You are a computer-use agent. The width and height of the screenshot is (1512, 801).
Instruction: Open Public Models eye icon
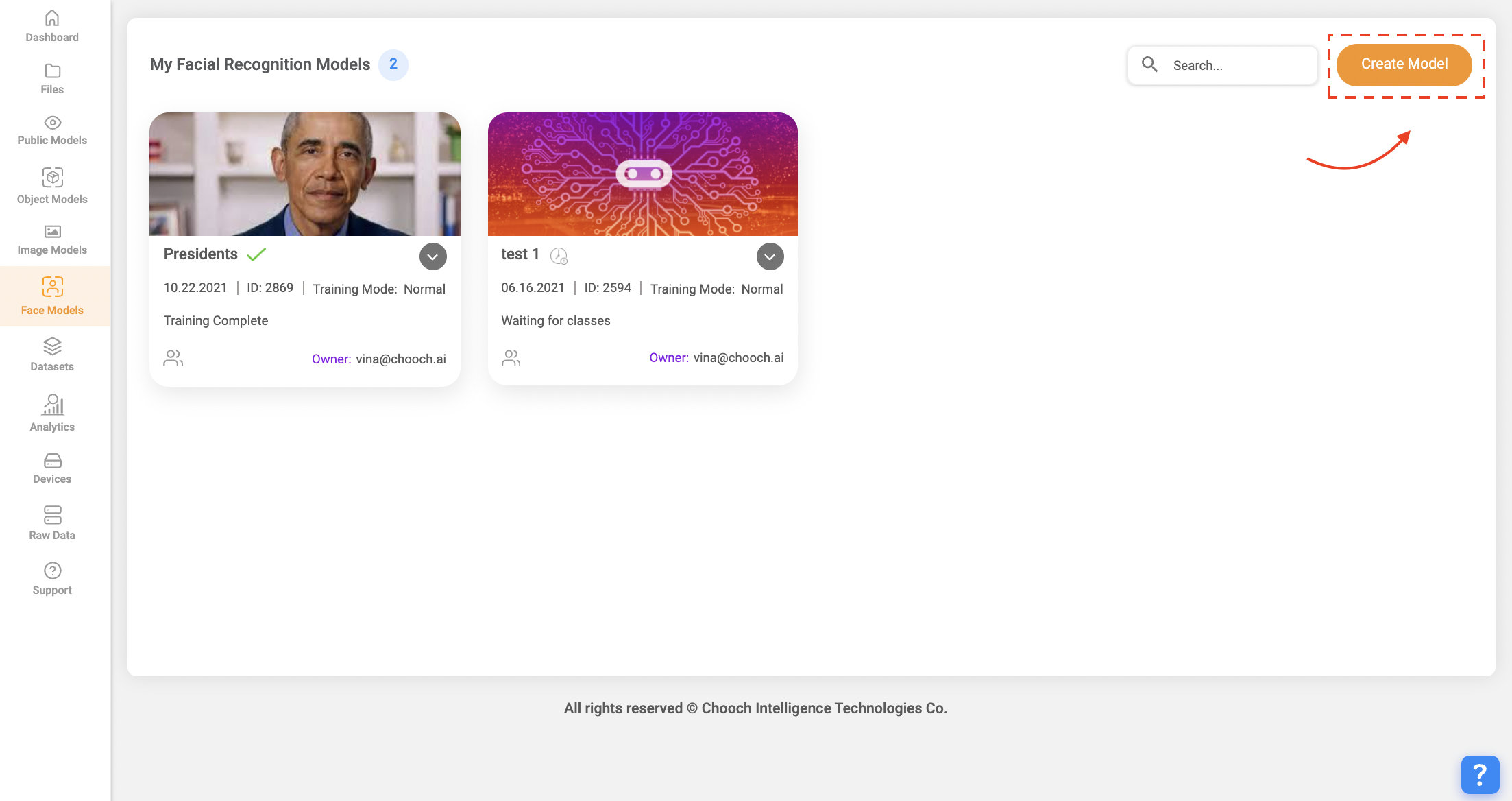pos(52,123)
